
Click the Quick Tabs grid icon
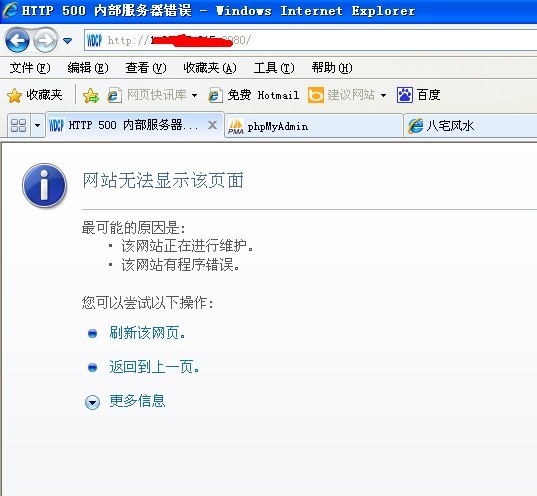[x=18, y=125]
